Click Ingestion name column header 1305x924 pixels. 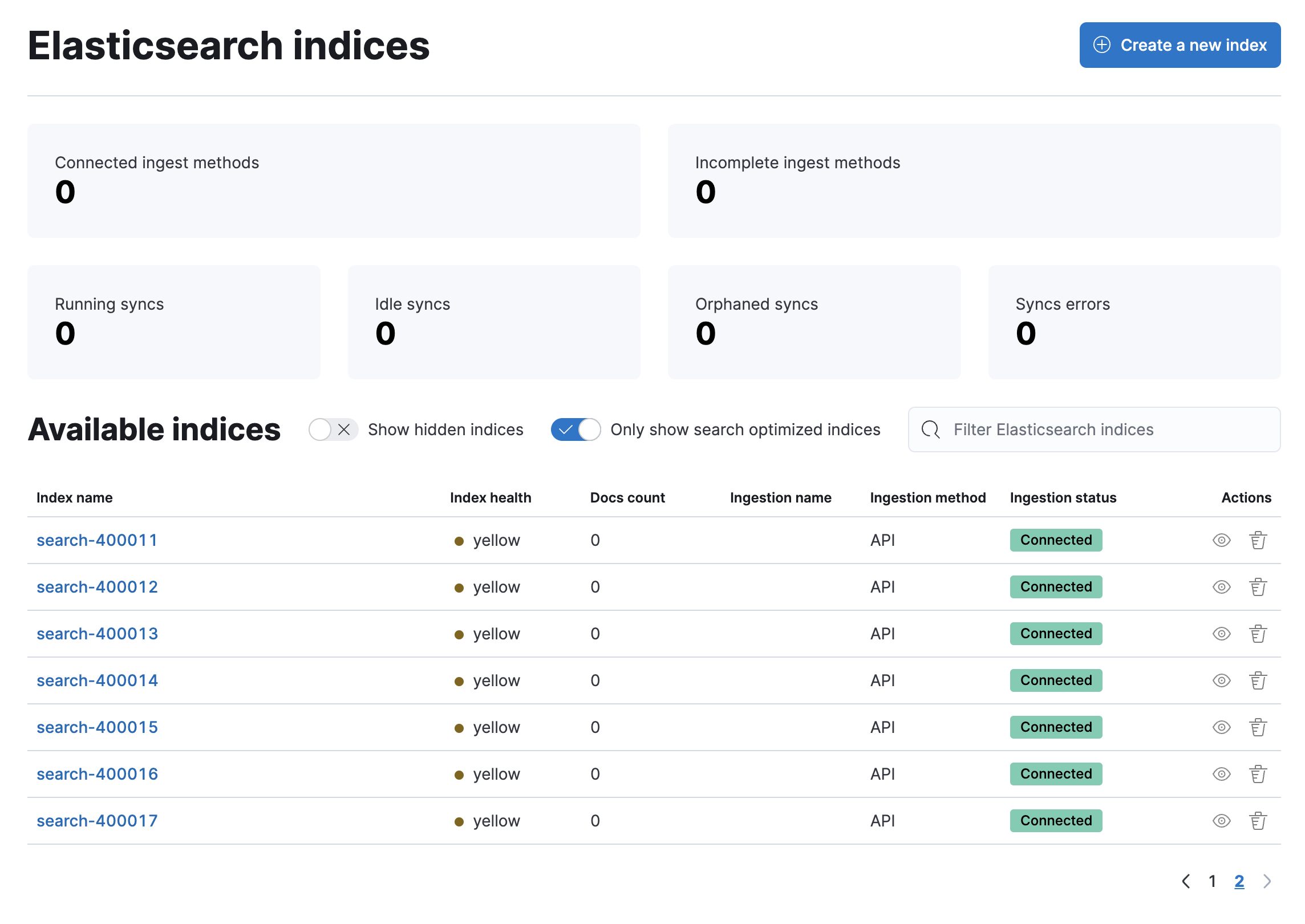coord(780,498)
